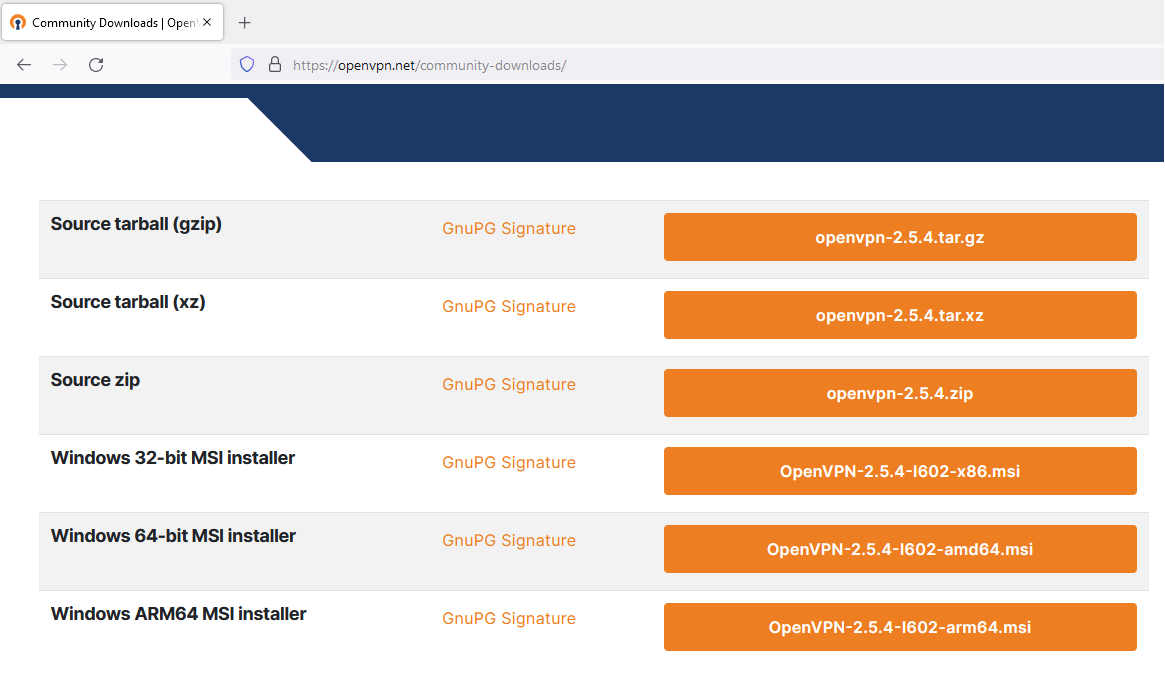1165x680 pixels.
Task: Close the Community Downloads tab
Action: tap(207, 22)
